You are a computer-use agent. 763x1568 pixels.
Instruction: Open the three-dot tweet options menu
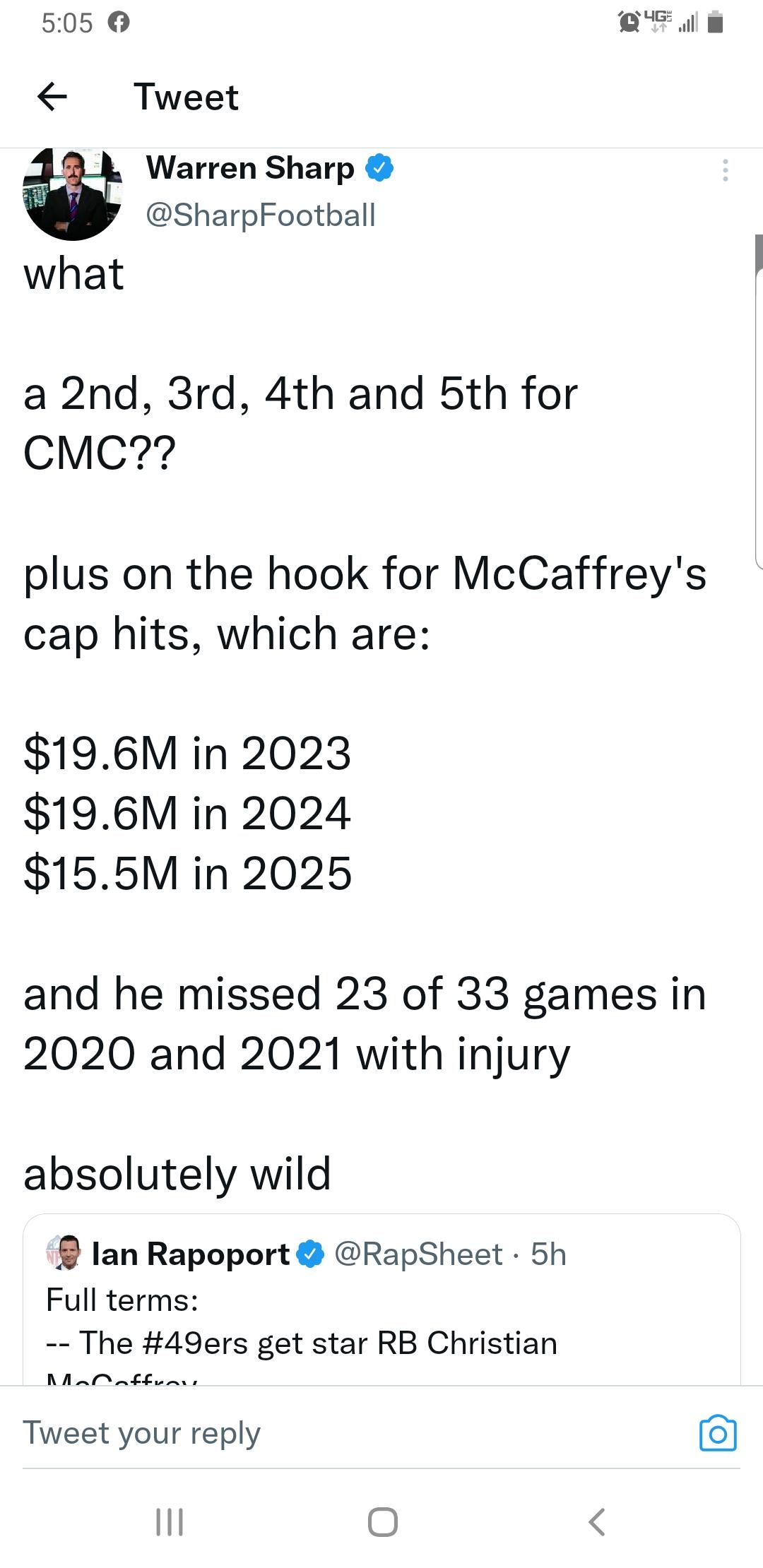coord(726,170)
